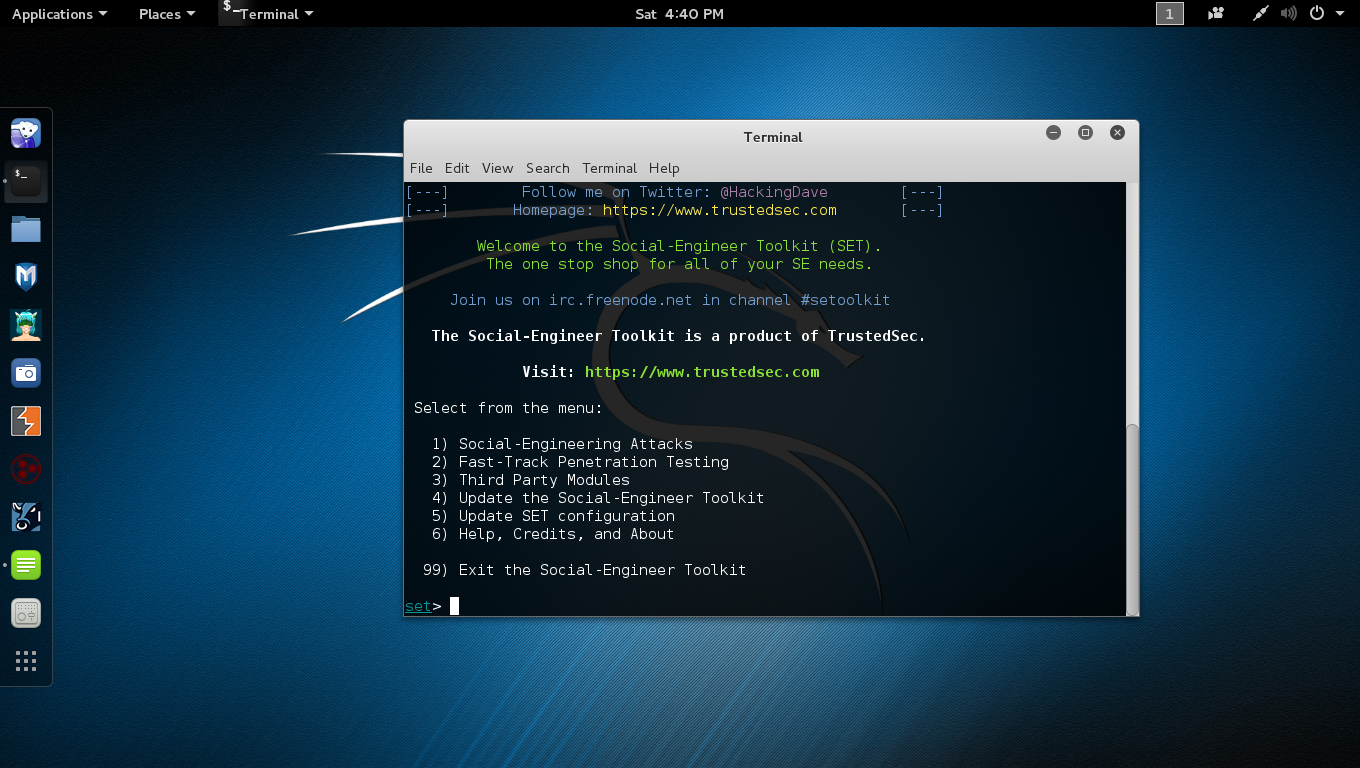Open the power menu dropdown arrow
This screenshot has height=768, width=1360.
(1339, 13)
